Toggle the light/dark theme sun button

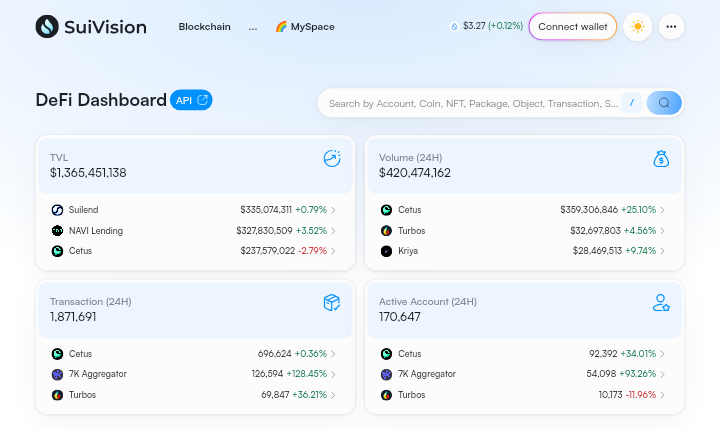(x=637, y=27)
